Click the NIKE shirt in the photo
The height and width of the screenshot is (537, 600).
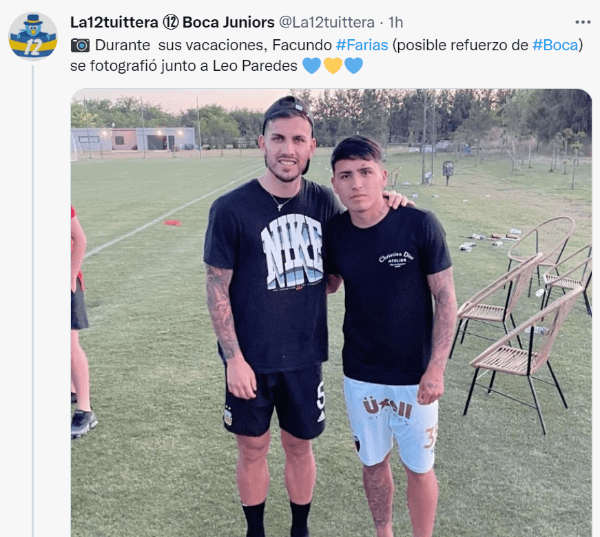[270, 276]
